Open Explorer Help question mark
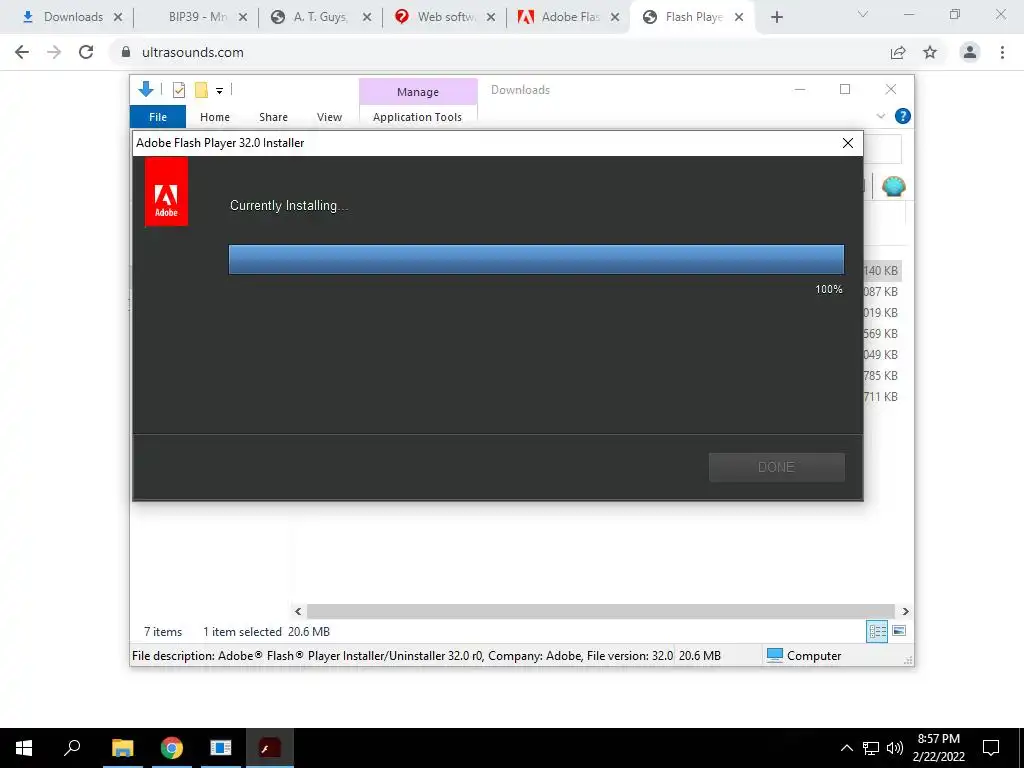Screen dimensions: 1024x768 pyautogui.click(x=903, y=116)
